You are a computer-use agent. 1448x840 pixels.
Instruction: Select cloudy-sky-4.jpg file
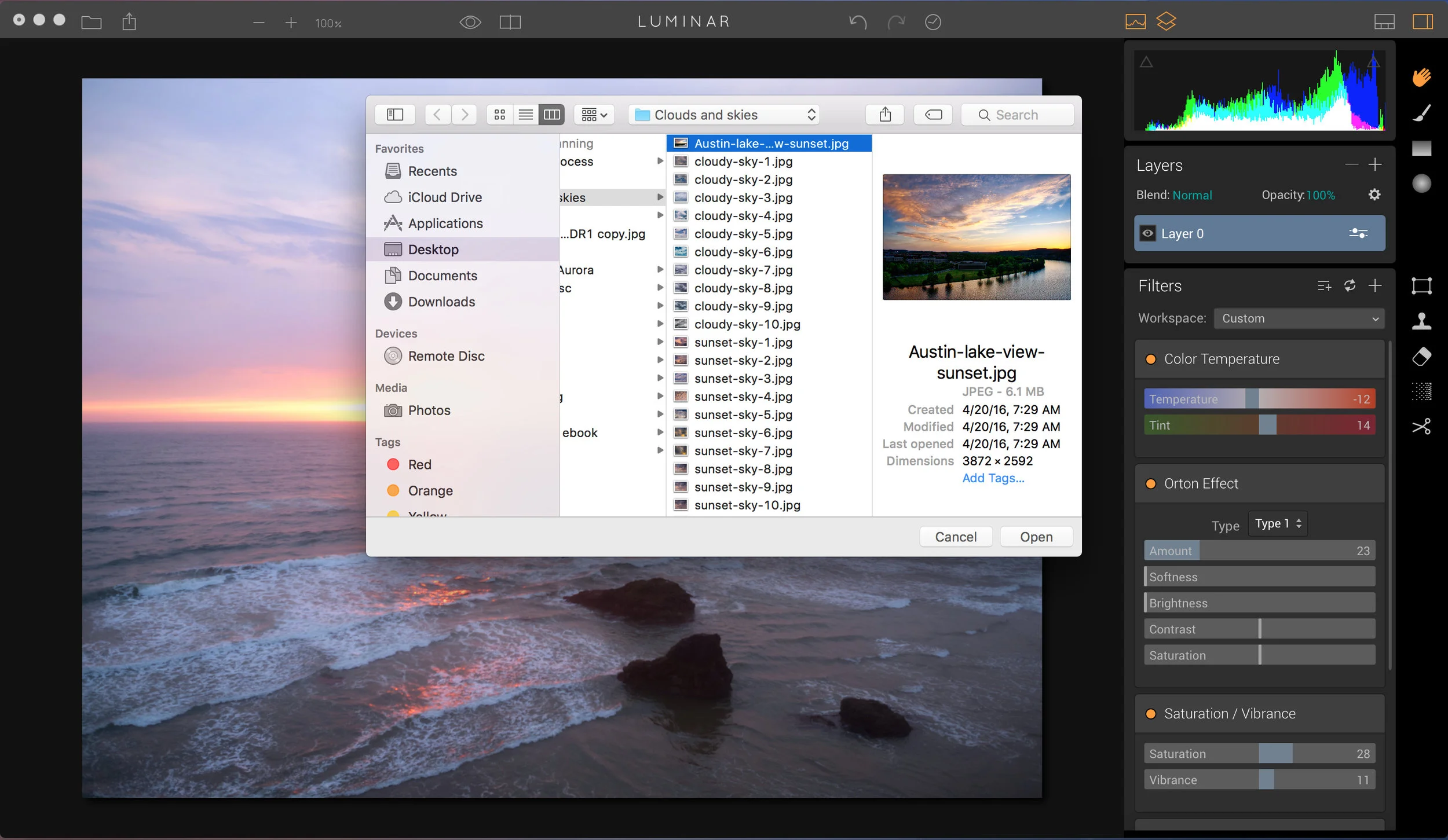(769, 215)
